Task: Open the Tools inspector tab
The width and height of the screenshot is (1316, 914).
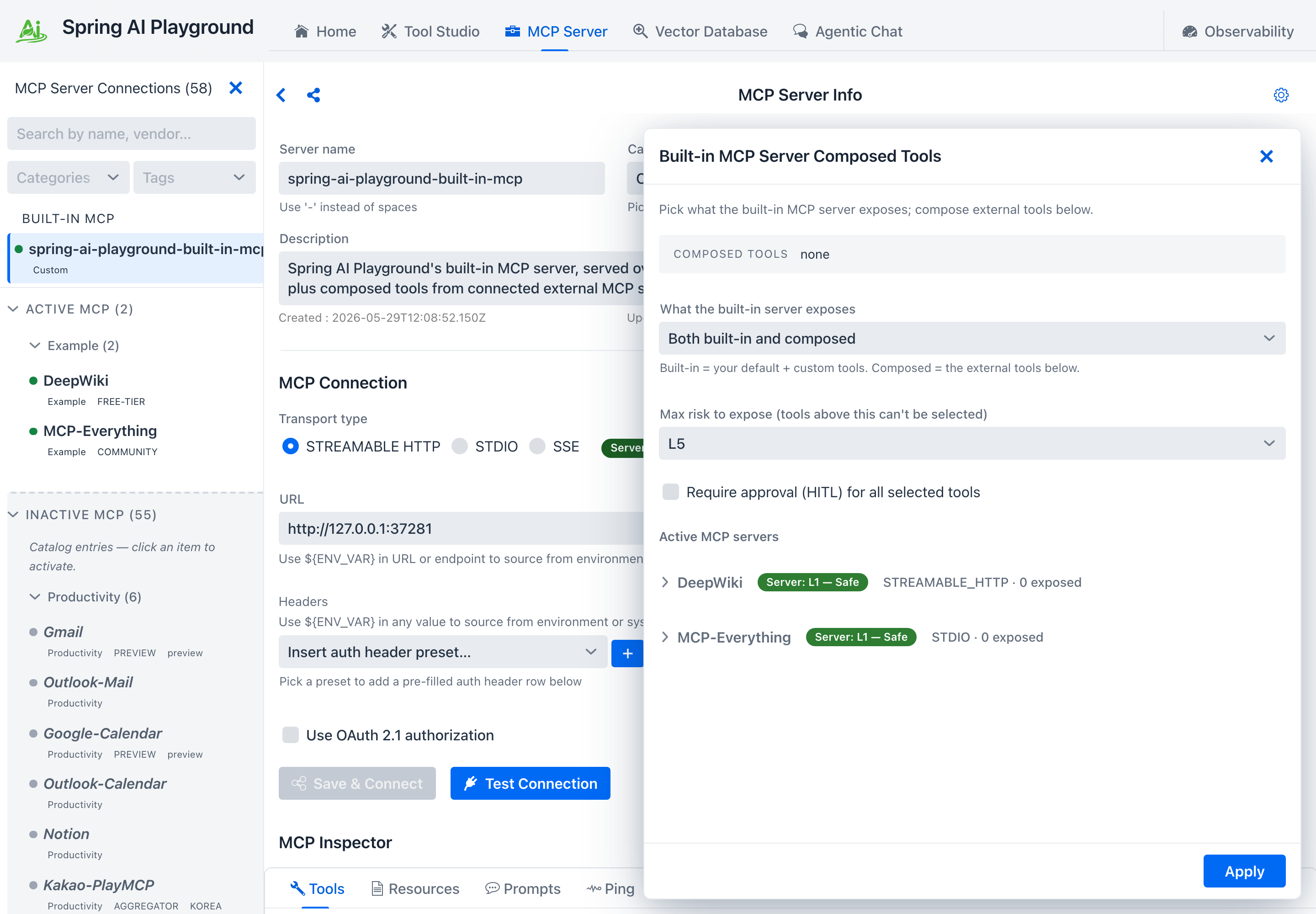Action: pyautogui.click(x=317, y=888)
